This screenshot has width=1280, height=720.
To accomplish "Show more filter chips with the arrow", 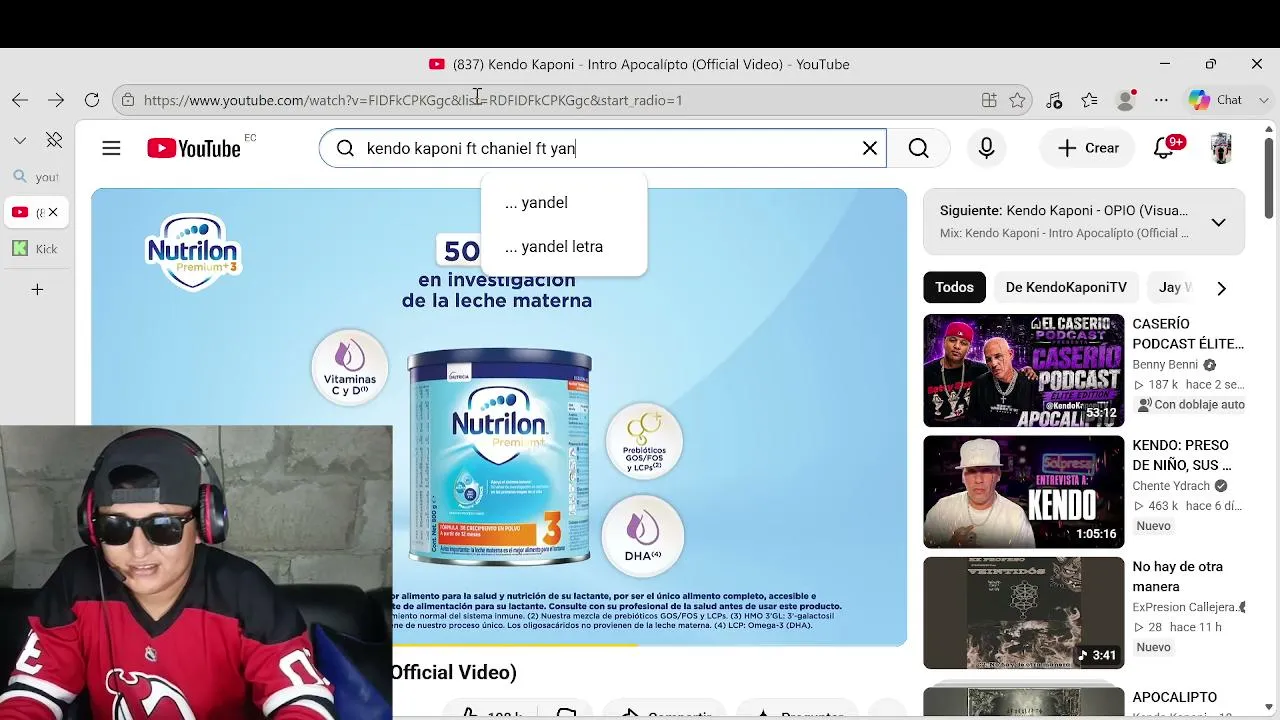I will click(1221, 288).
